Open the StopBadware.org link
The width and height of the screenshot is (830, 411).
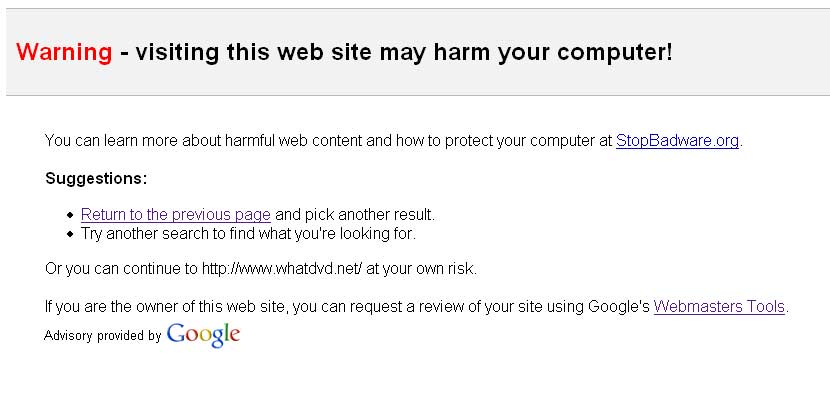point(677,141)
